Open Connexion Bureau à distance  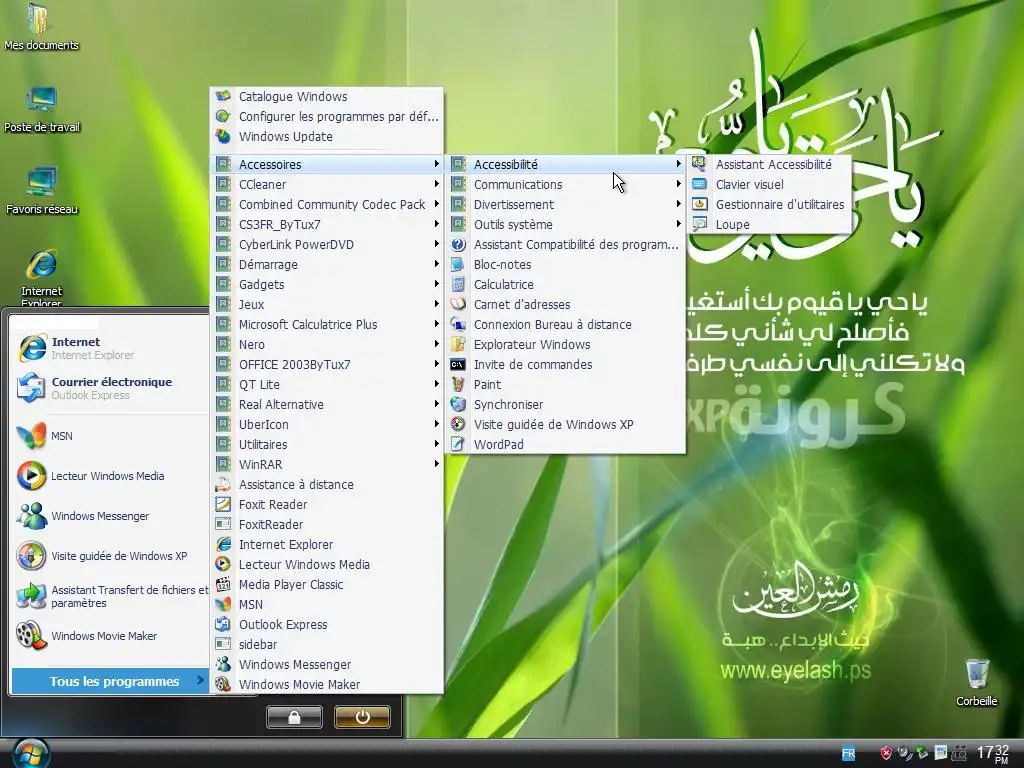pyautogui.click(x=566, y=324)
